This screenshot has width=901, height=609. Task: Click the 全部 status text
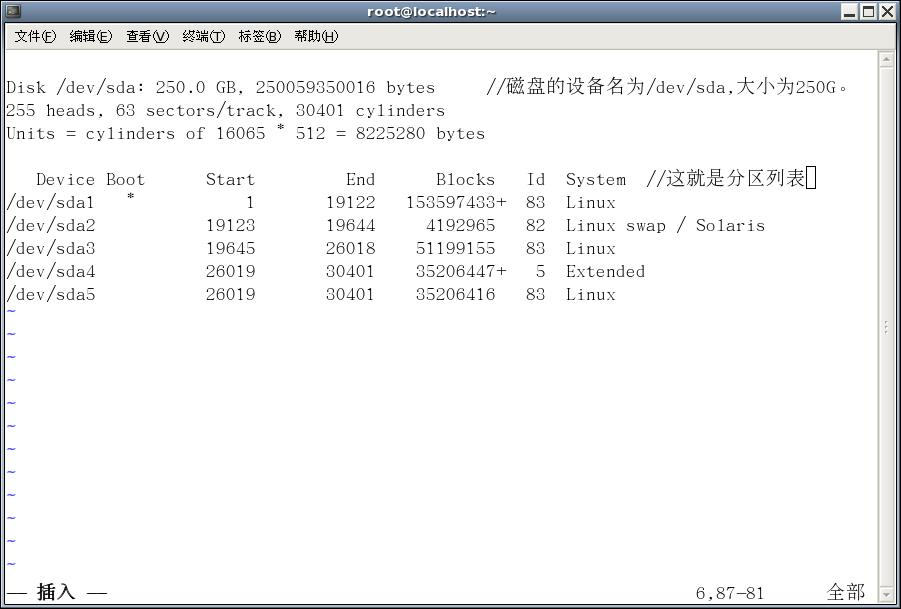coord(846,589)
